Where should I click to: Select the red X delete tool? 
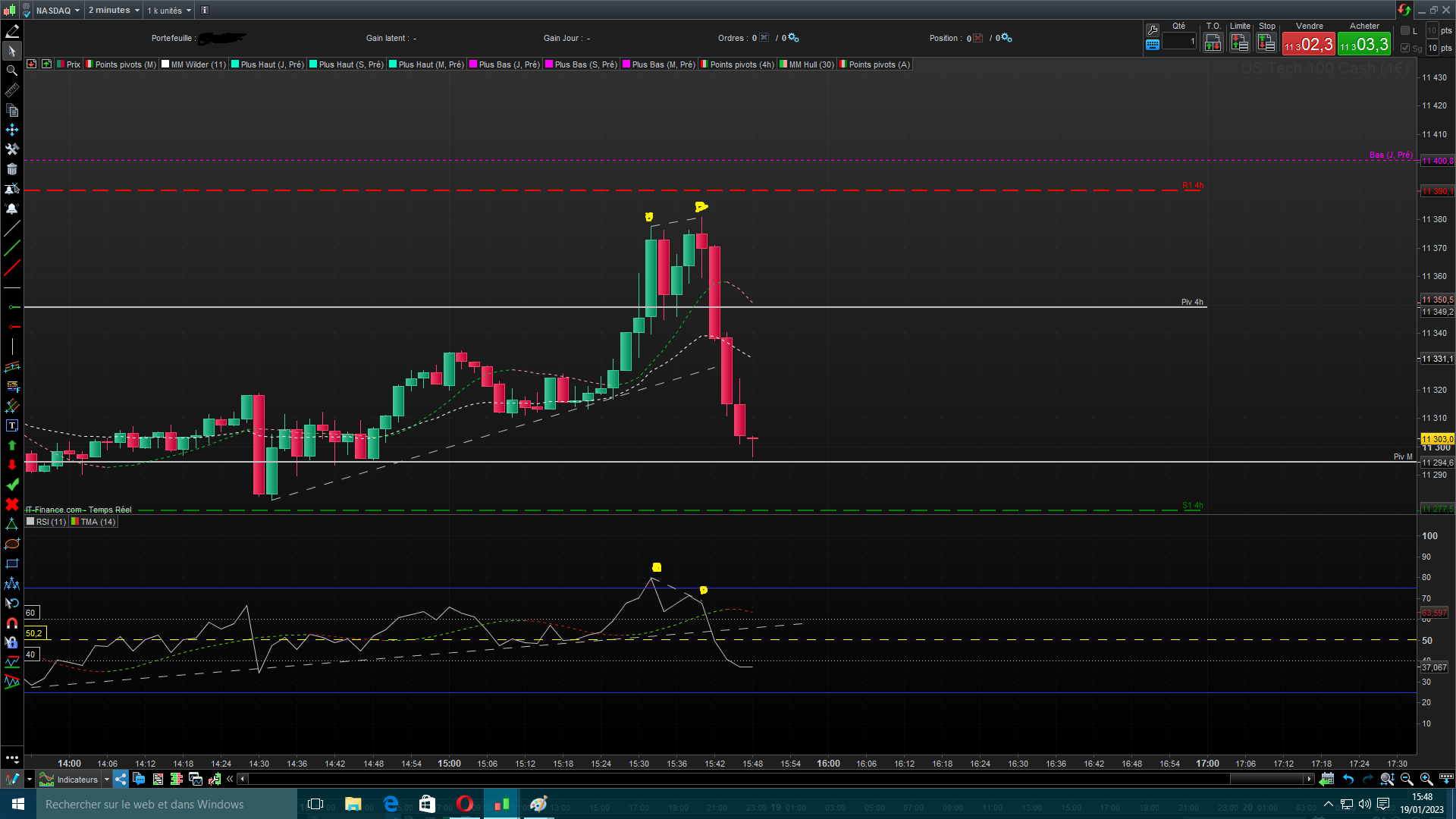[x=11, y=504]
